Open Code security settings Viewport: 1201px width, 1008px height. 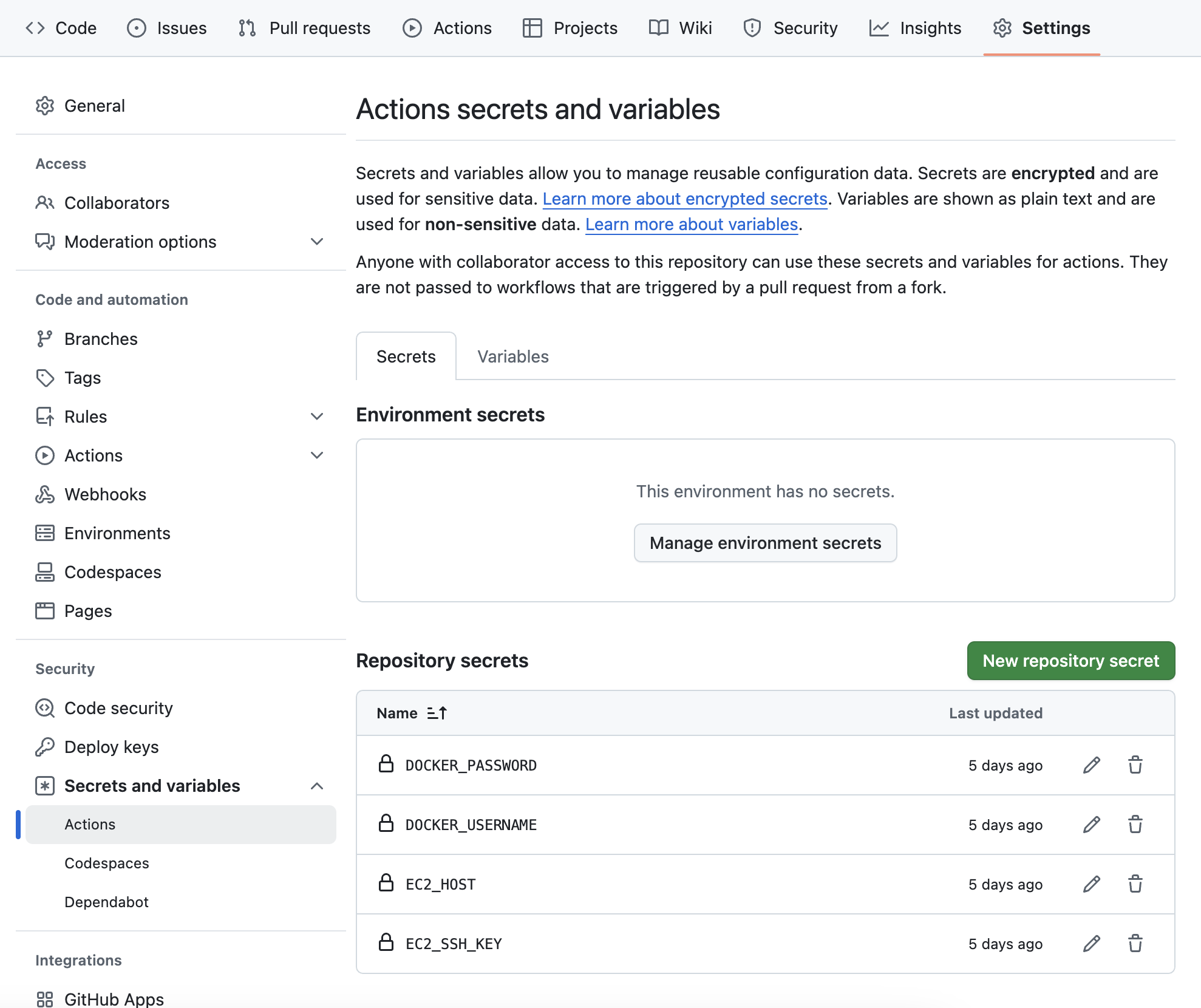pyautogui.click(x=118, y=708)
